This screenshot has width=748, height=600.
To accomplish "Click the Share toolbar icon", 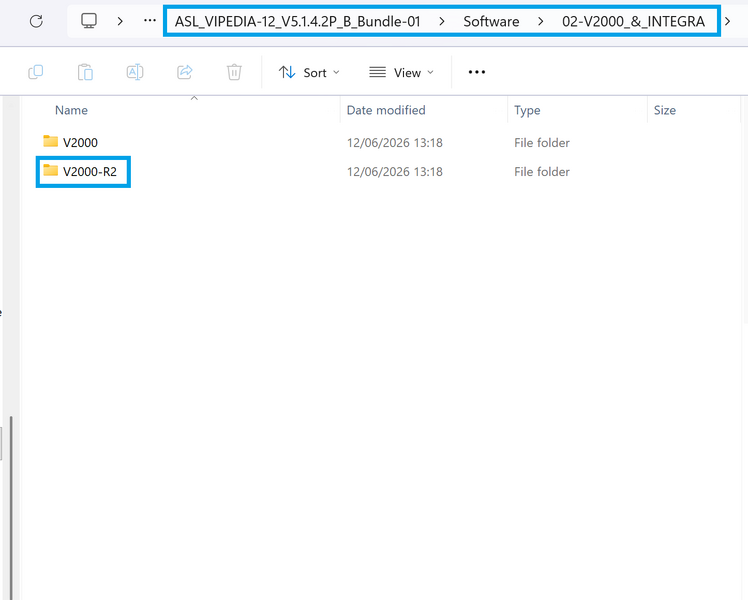I will point(185,72).
